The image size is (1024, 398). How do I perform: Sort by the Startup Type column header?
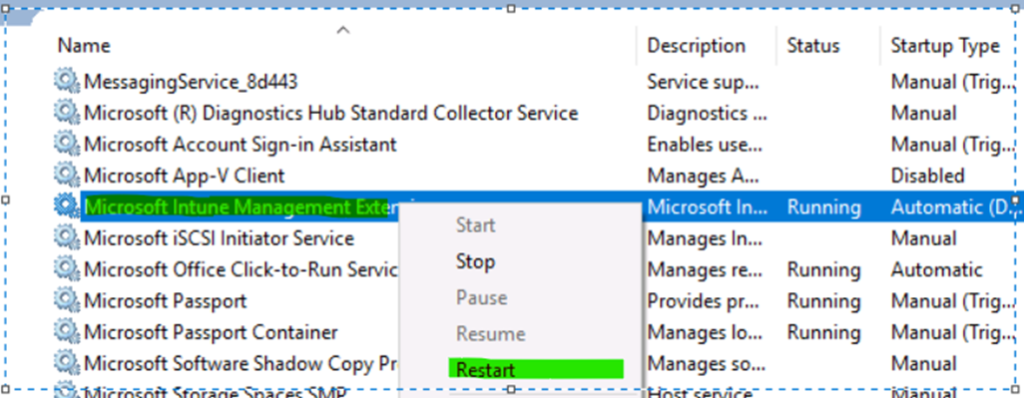click(x=945, y=46)
